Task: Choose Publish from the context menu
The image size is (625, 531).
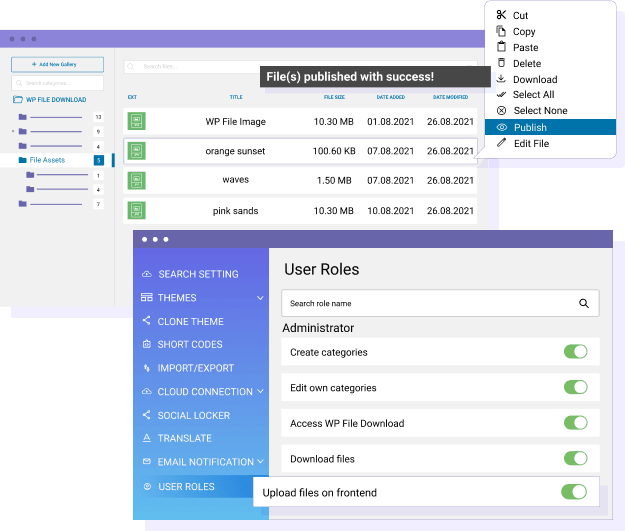Action: (530, 127)
